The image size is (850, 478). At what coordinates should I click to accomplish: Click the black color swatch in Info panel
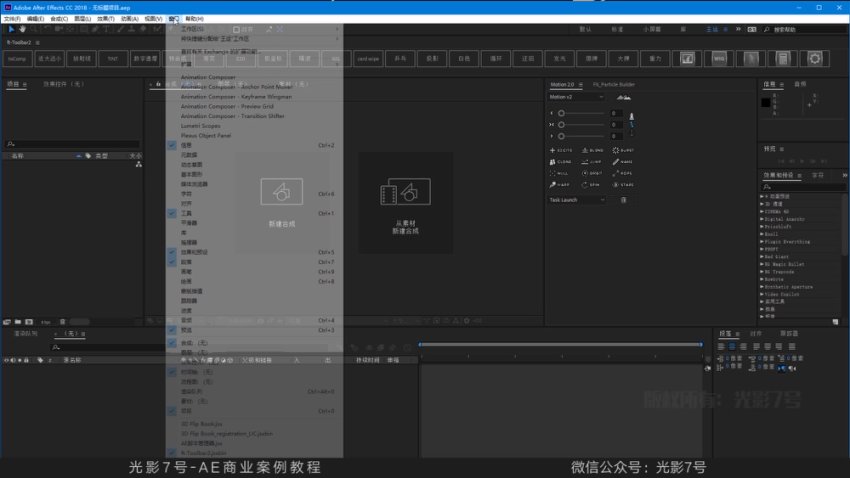coord(765,102)
